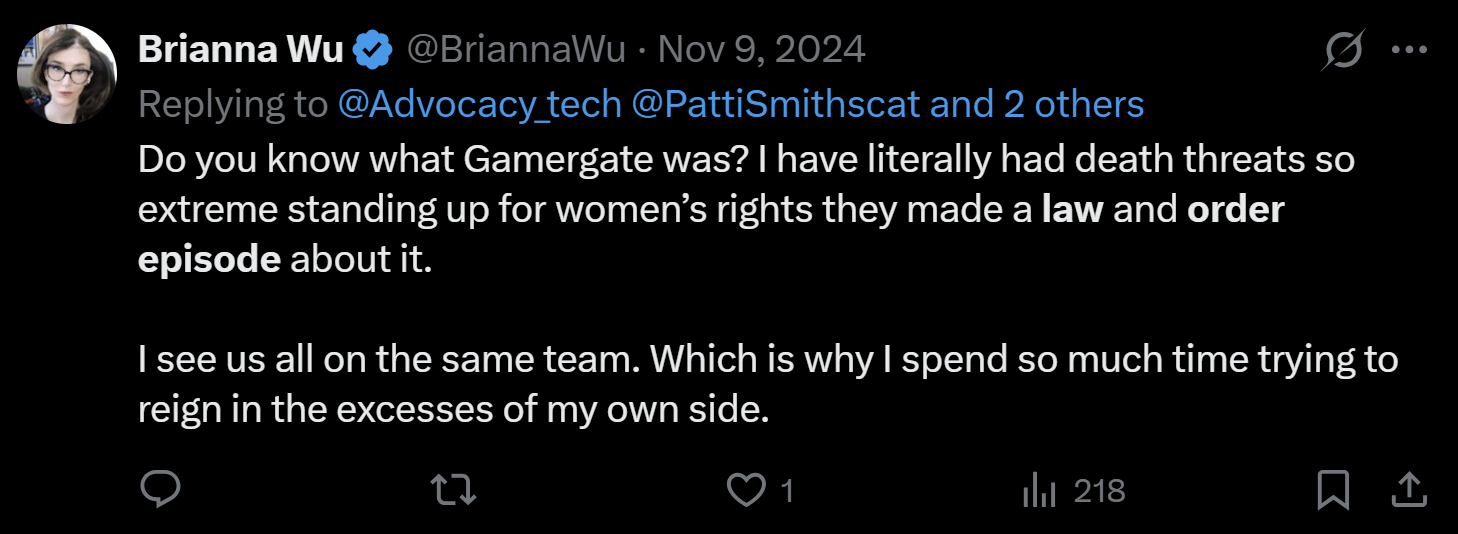This screenshot has height=534, width=1458.
Task: Click the like count number 1
Action: [786, 491]
